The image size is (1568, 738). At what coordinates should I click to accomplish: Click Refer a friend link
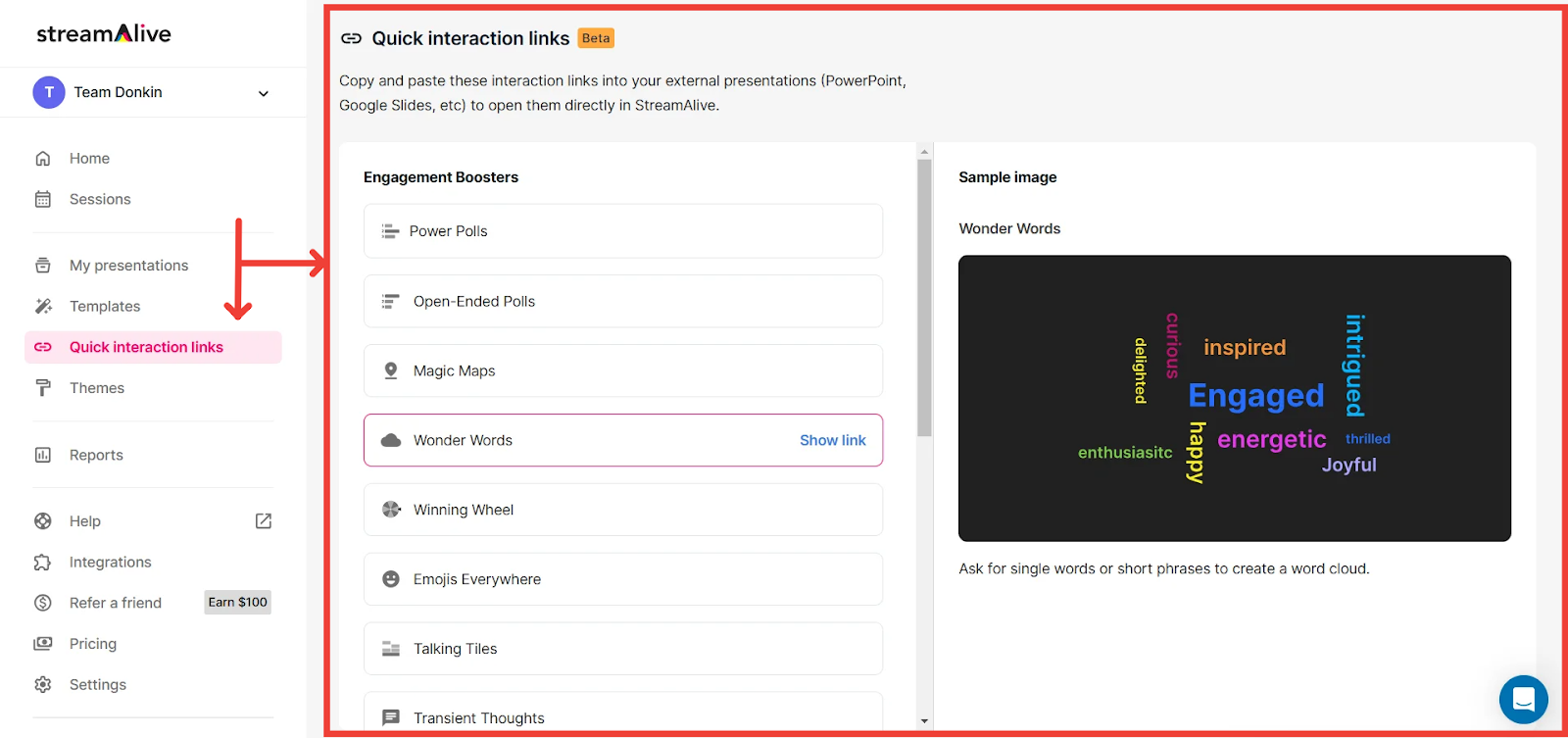click(x=116, y=603)
